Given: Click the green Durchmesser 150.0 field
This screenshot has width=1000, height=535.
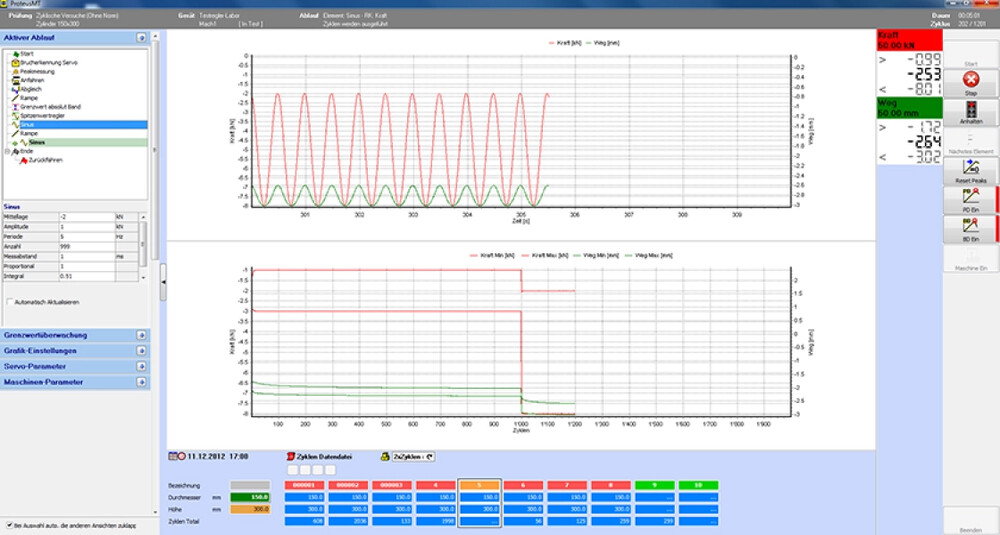Looking at the screenshot, I should click(x=250, y=497).
